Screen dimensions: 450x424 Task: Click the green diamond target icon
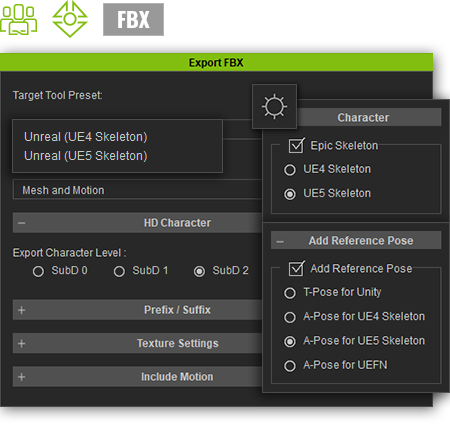pos(70,19)
